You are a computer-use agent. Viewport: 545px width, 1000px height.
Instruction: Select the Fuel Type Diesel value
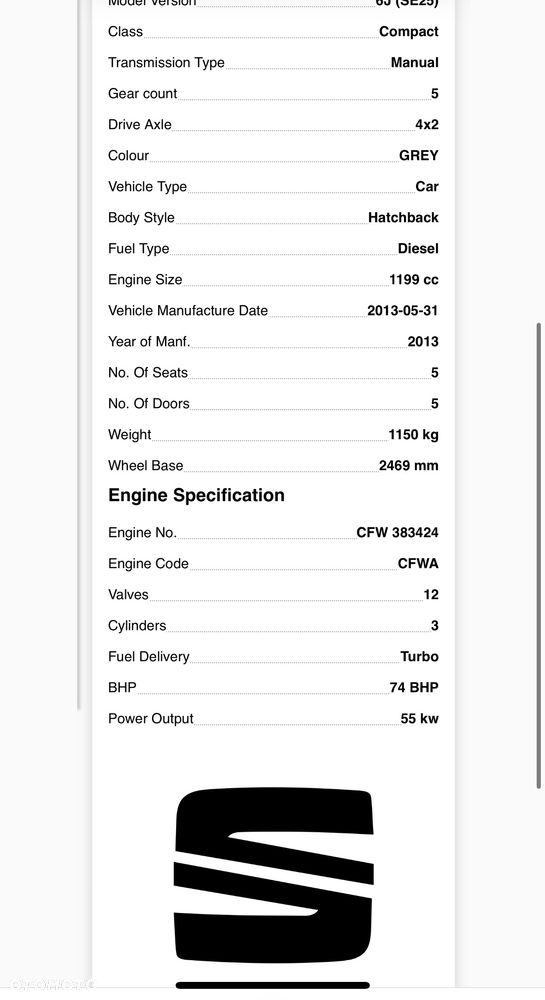[418, 249]
